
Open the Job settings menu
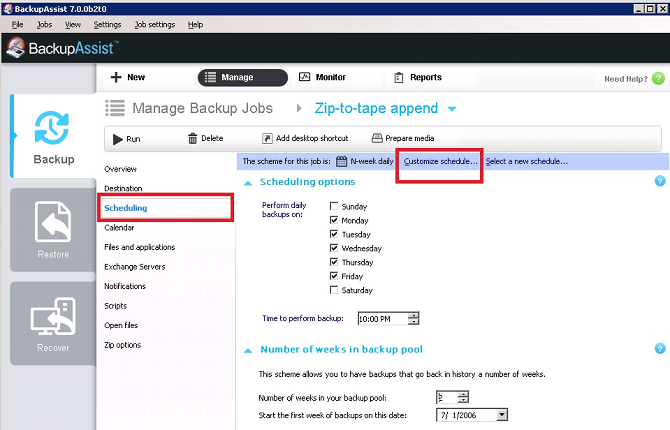(x=155, y=25)
